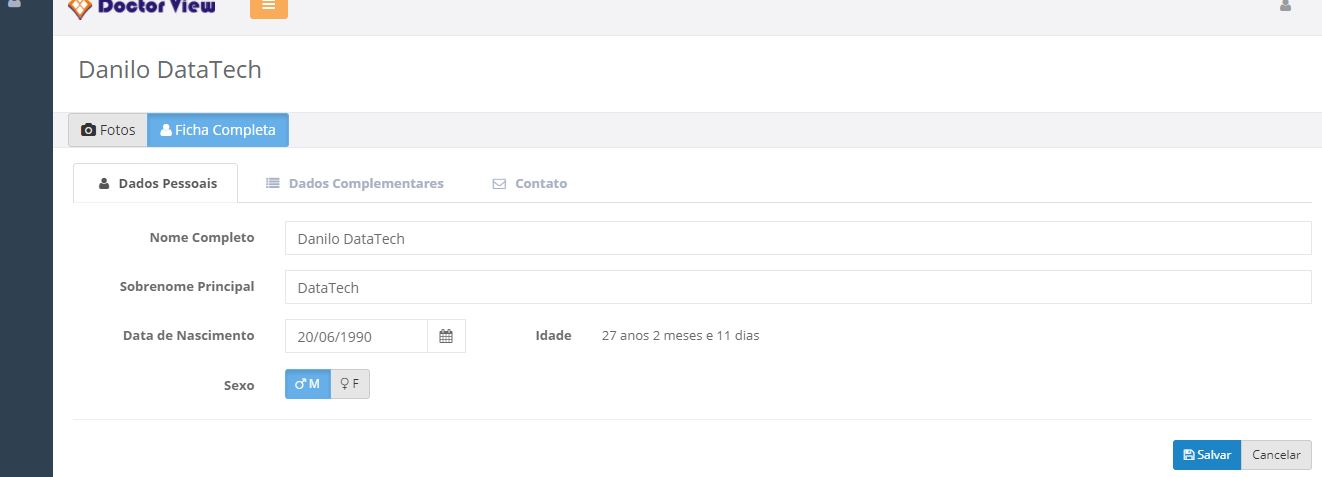This screenshot has height=477, width=1322.
Task: Select female (F) as Sexo
Action: pos(350,384)
